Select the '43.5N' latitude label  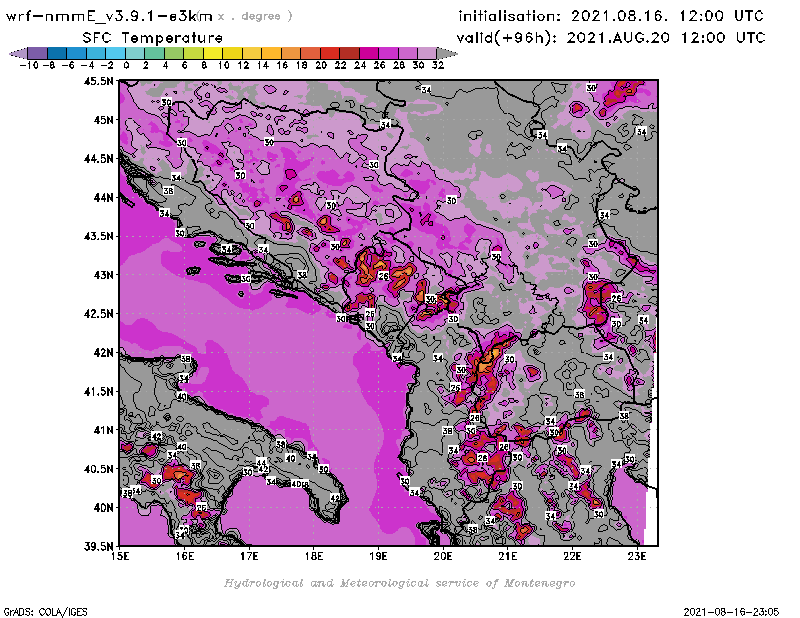click(98, 236)
